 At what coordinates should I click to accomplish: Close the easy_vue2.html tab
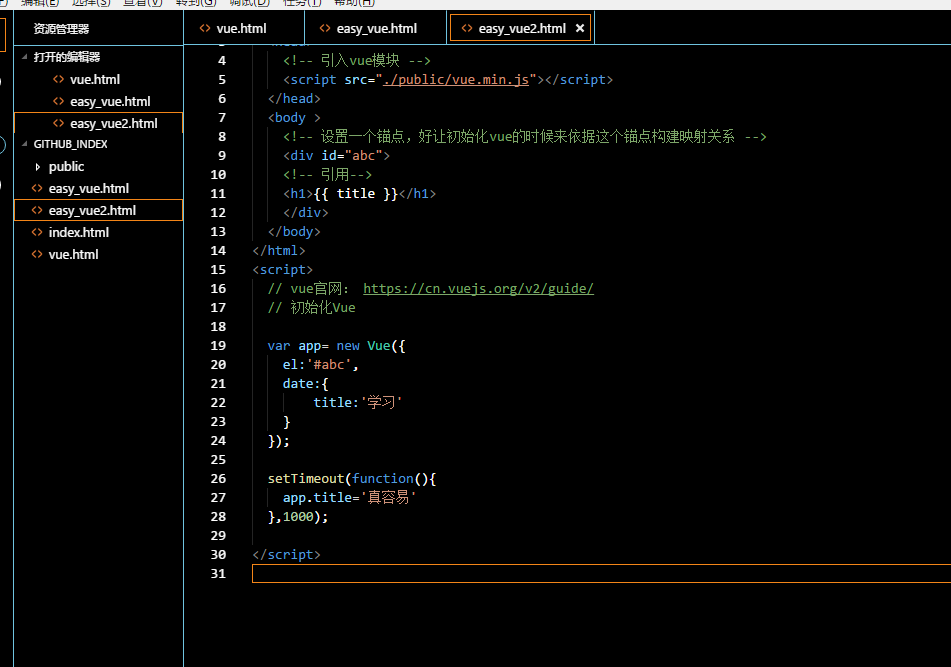point(580,28)
